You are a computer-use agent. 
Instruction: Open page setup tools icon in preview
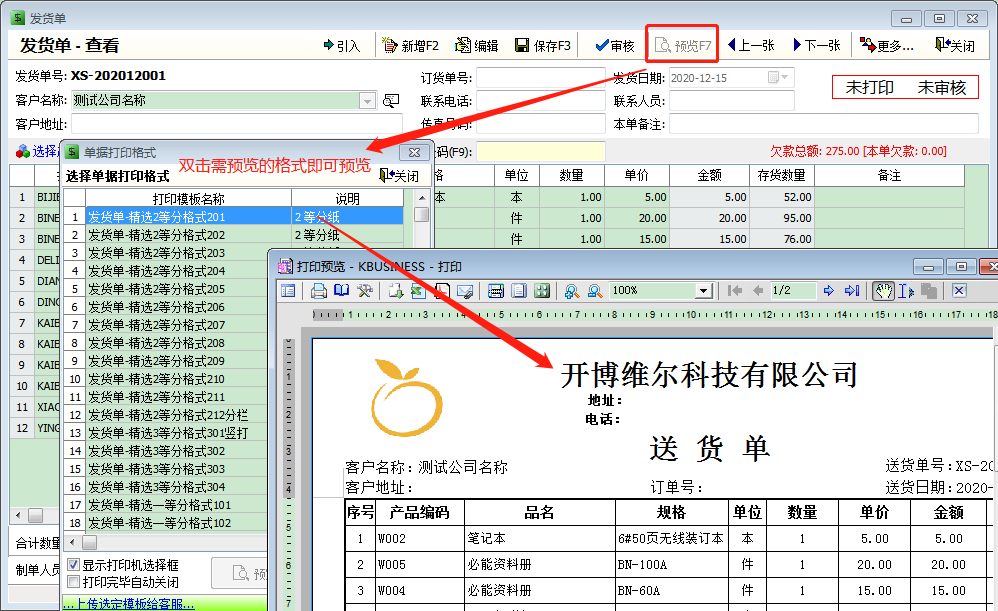pyautogui.click(x=365, y=291)
